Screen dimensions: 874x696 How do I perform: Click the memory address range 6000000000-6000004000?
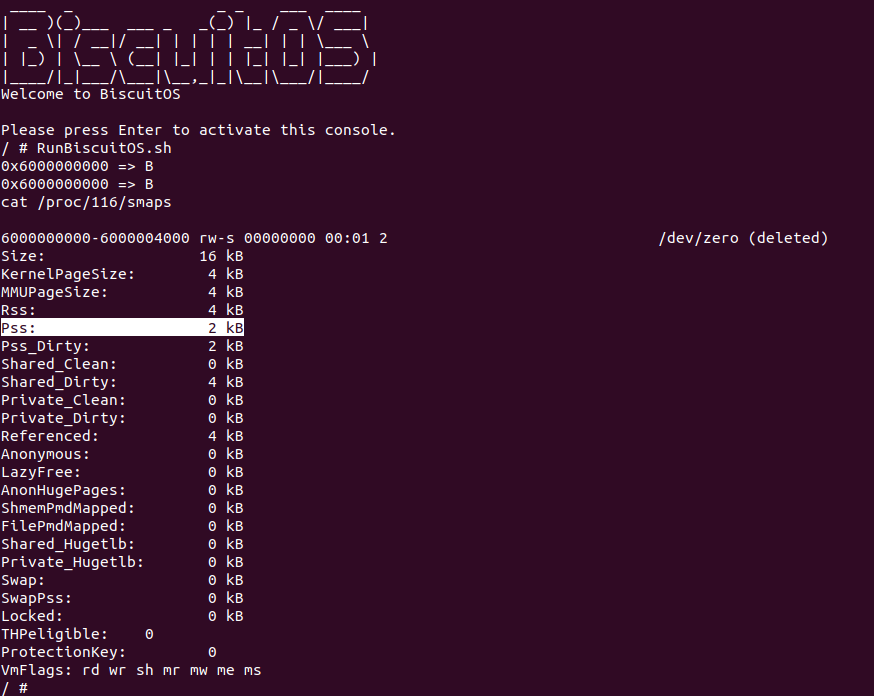(95, 238)
